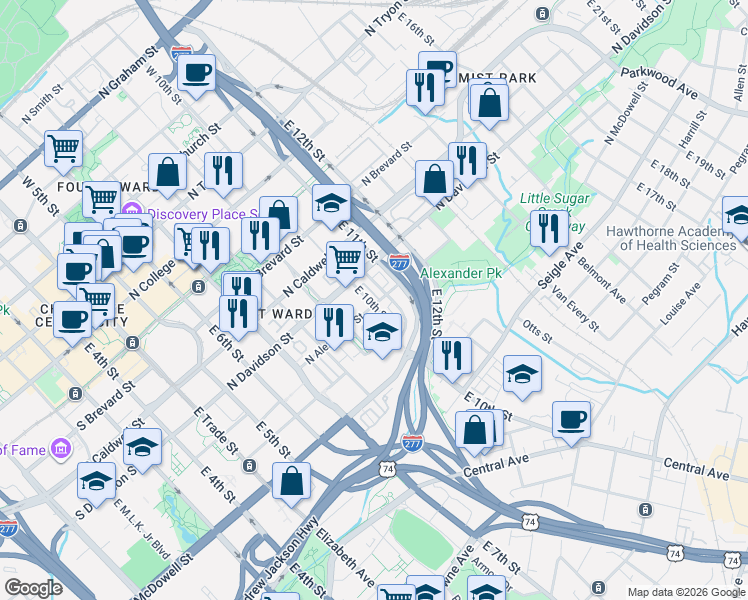The height and width of the screenshot is (600, 748).
Task: Click the 'N Graham St' street label
Action: [128, 72]
